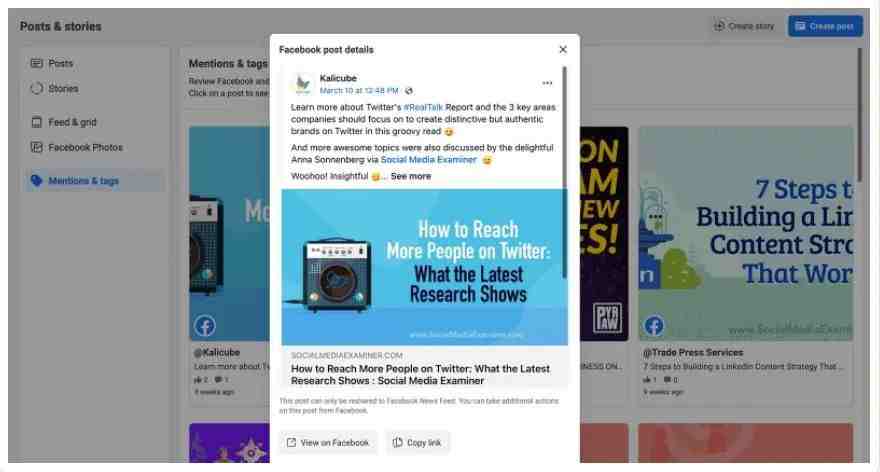Open the 7 Steps LinkedIn content card image
This screenshot has width=880, height=472.
coord(746,233)
